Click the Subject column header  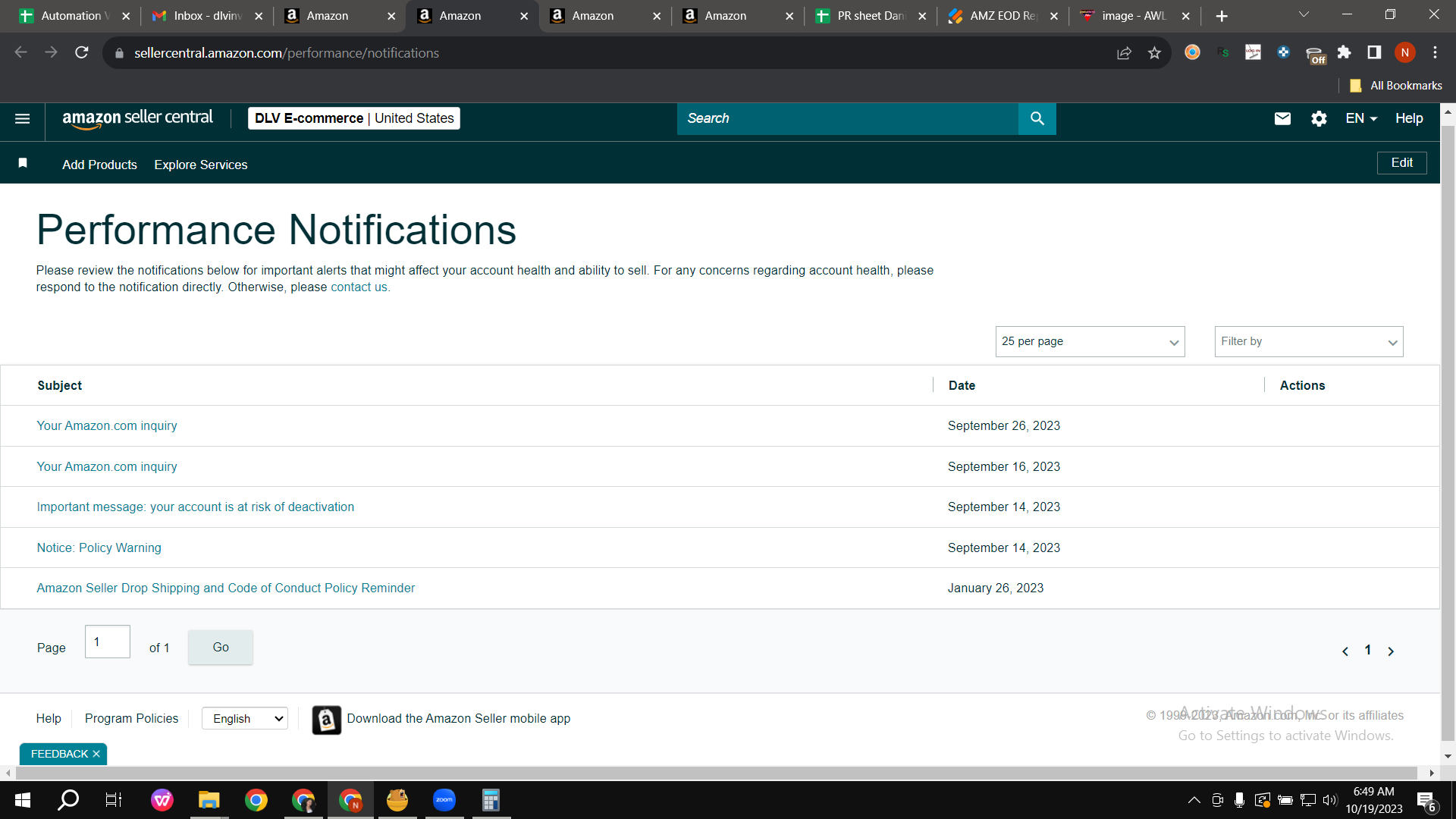pyautogui.click(x=60, y=385)
